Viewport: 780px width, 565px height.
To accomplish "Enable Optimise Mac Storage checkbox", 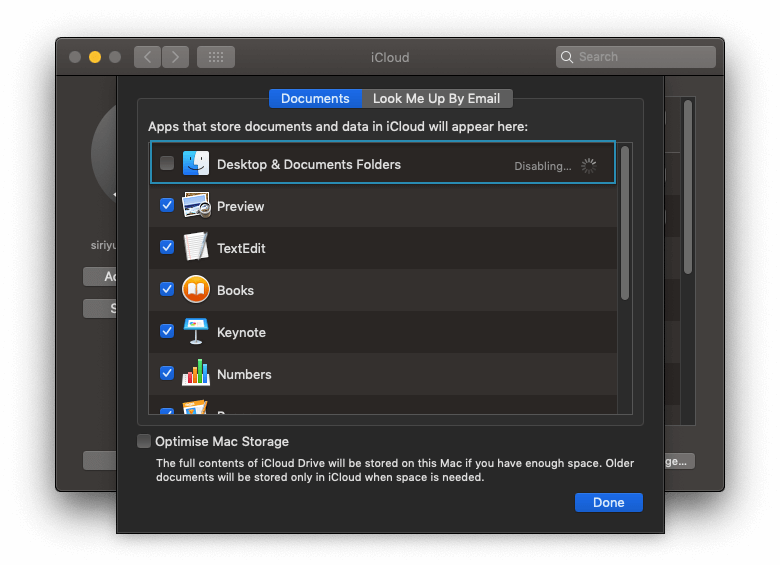I will tap(144, 441).
